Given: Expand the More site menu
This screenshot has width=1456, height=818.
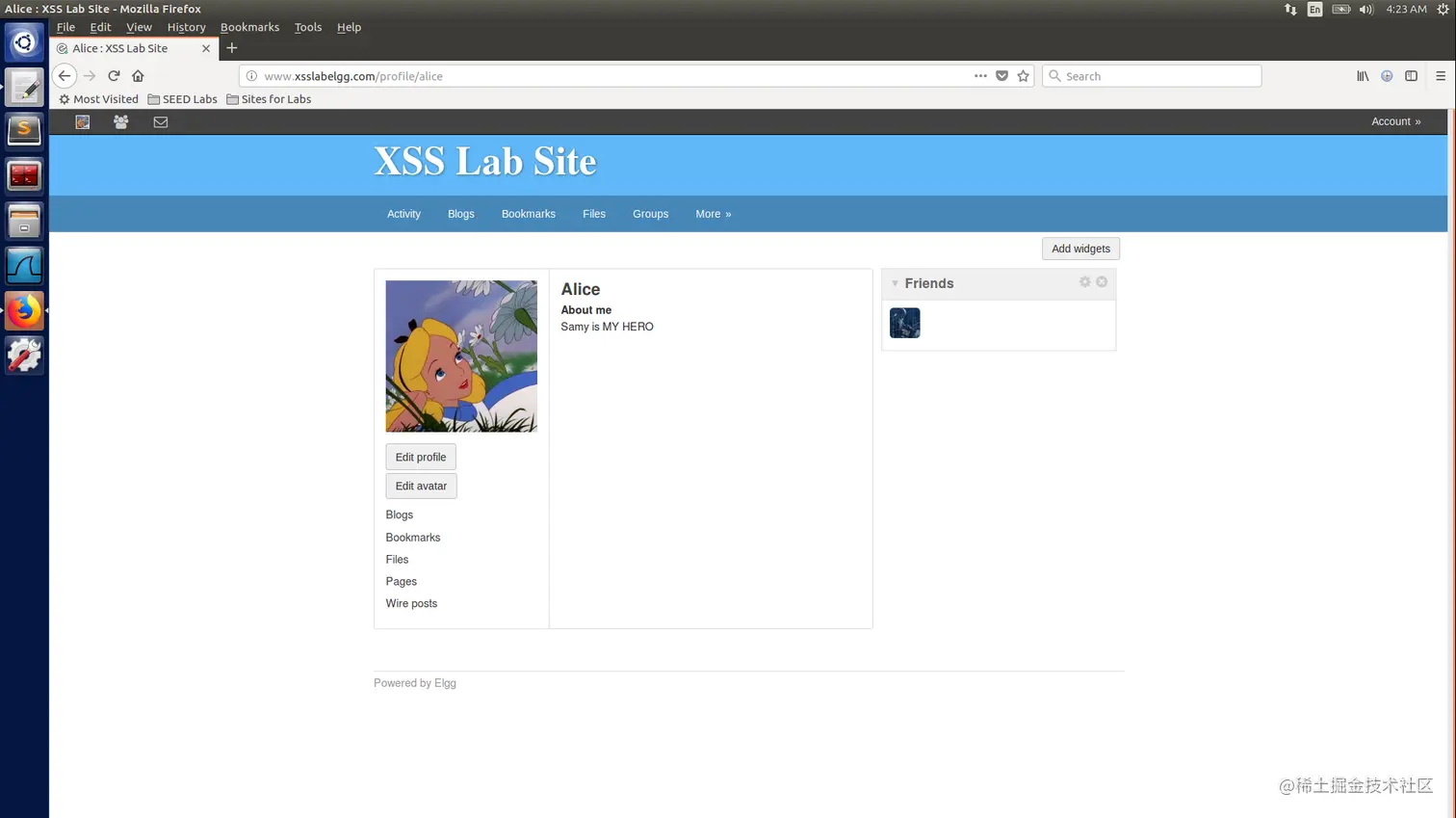Looking at the screenshot, I should click(x=714, y=214).
